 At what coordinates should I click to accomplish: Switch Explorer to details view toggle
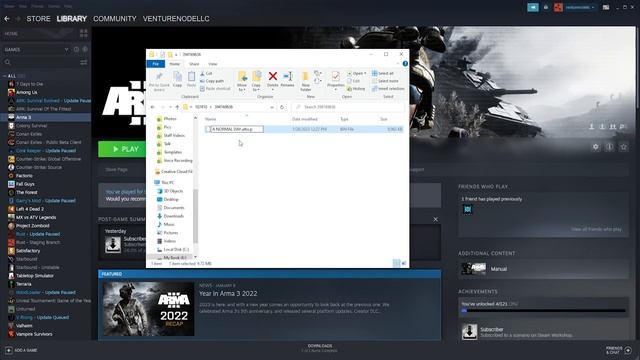[396, 264]
